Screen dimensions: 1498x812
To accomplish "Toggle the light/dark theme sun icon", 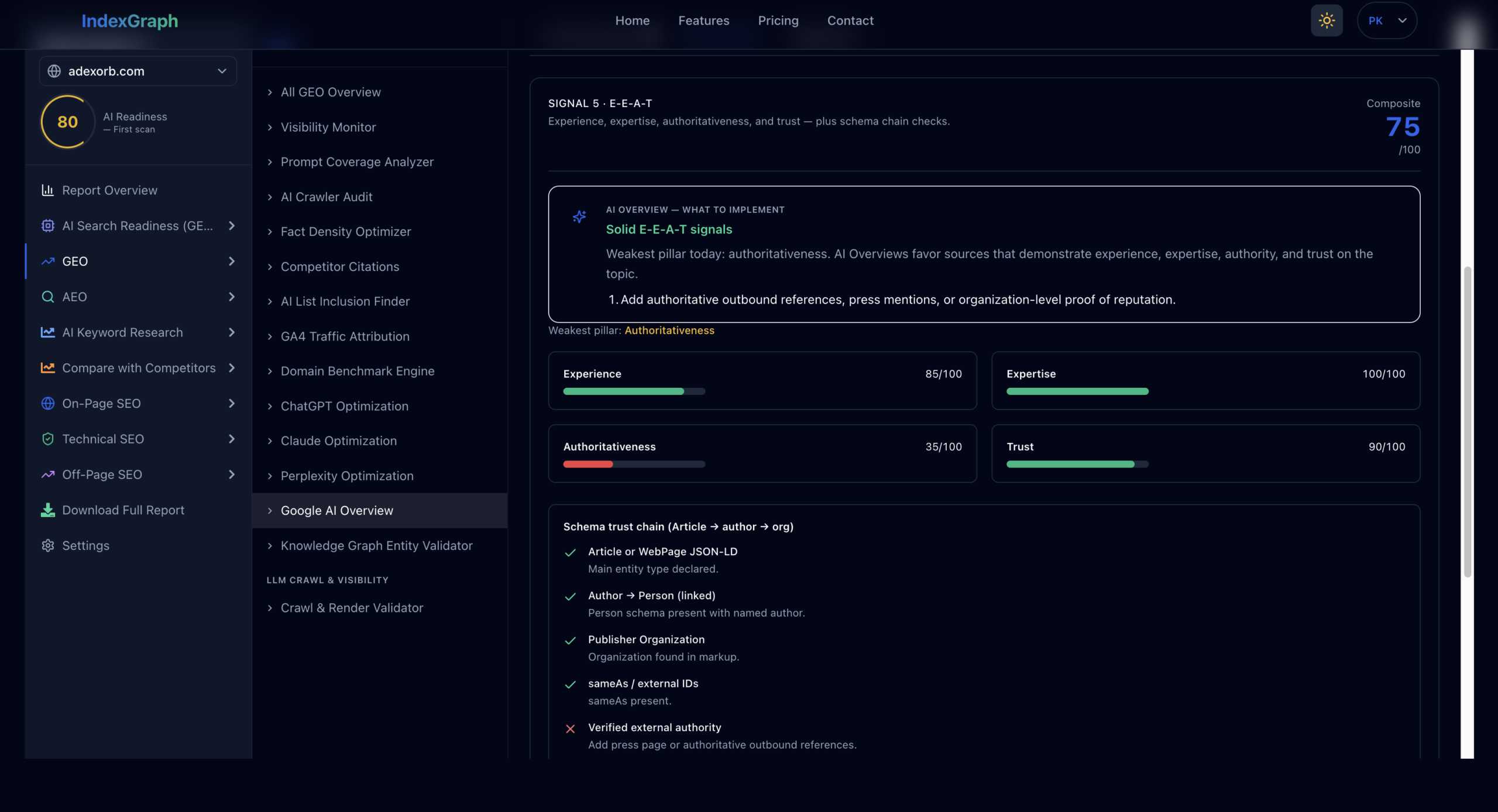I will coord(1326,20).
